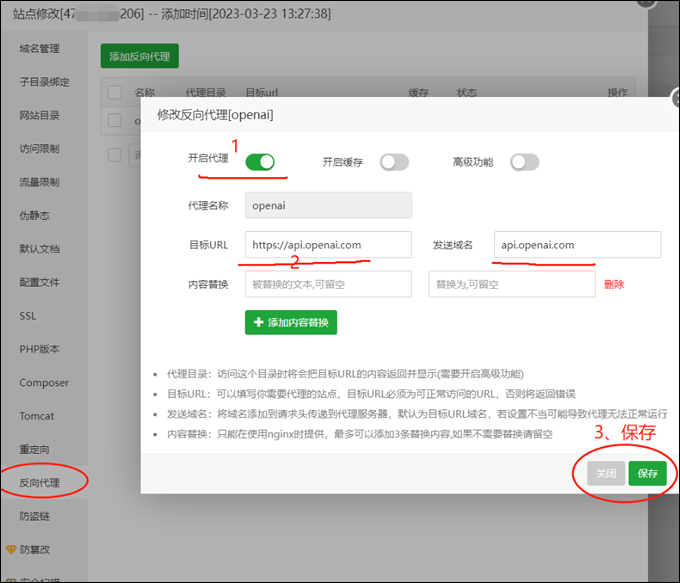Turn on the 高级功能 switch
Image resolution: width=680 pixels, height=583 pixels.
coord(524,162)
